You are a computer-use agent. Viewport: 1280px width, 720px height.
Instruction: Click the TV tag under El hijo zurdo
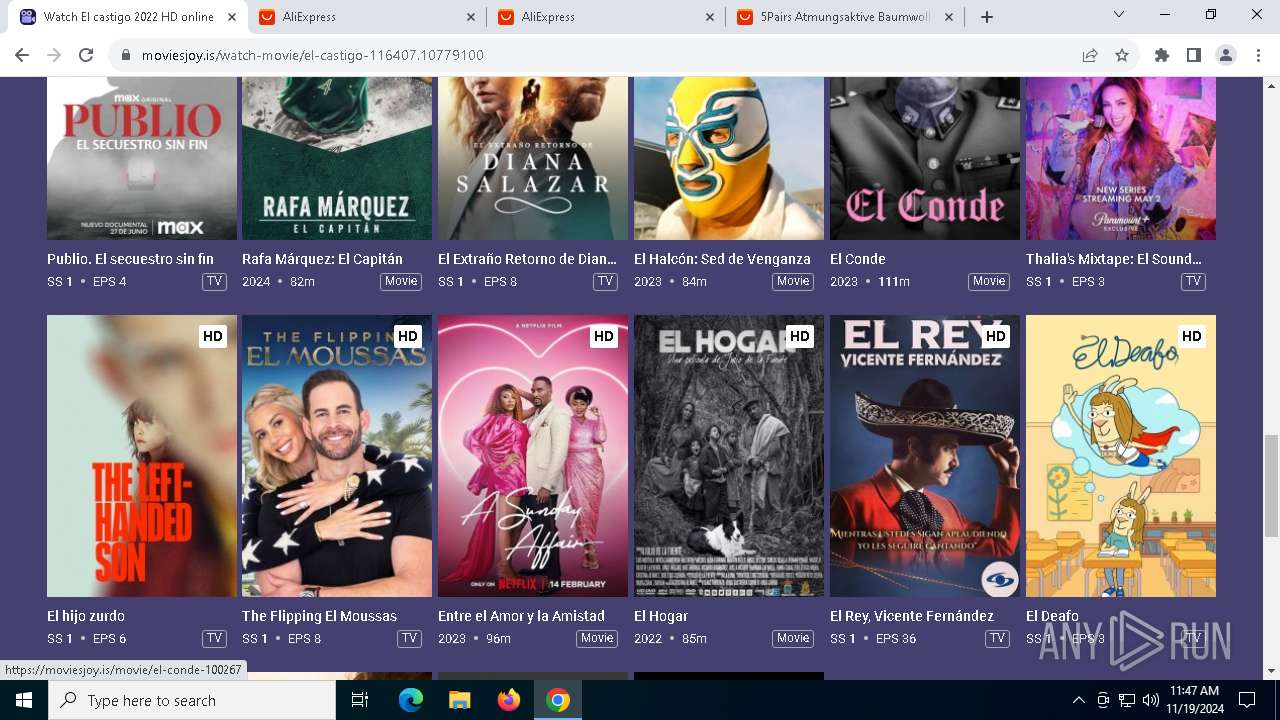214,638
